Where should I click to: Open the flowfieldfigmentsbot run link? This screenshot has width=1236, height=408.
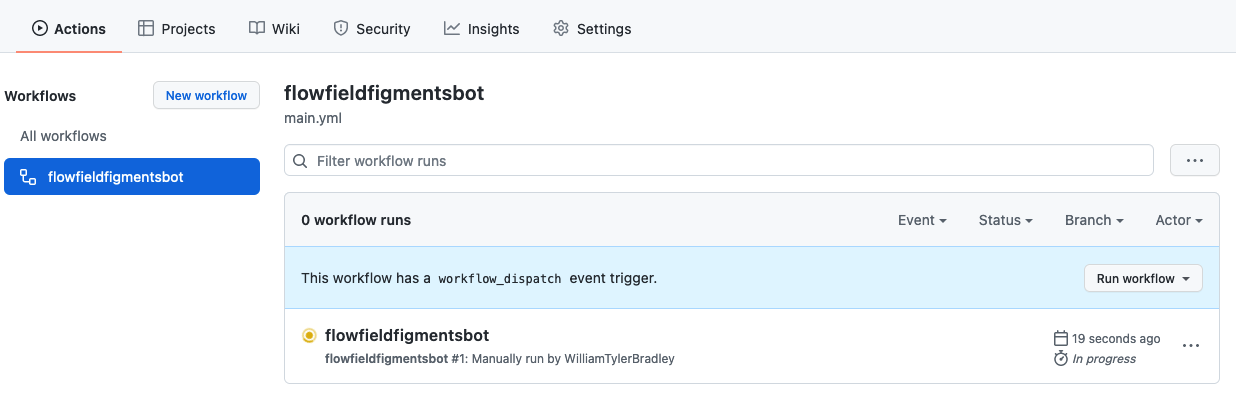point(407,335)
